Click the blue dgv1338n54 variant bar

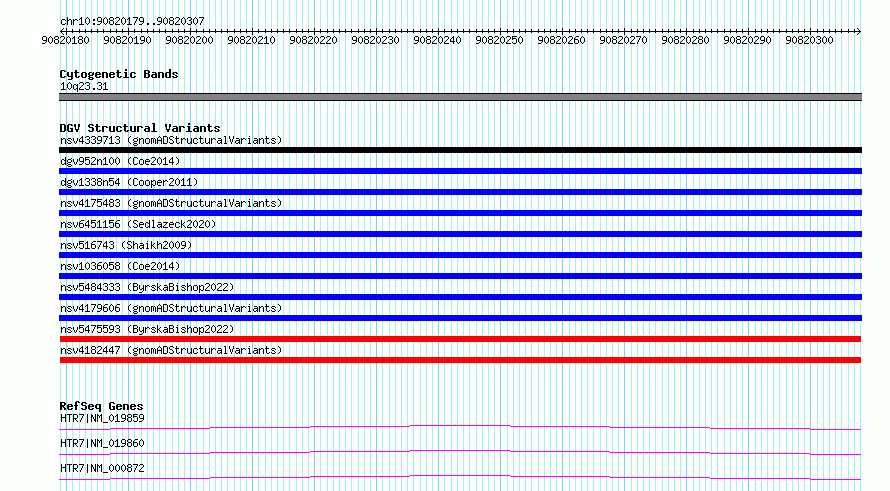pos(460,192)
